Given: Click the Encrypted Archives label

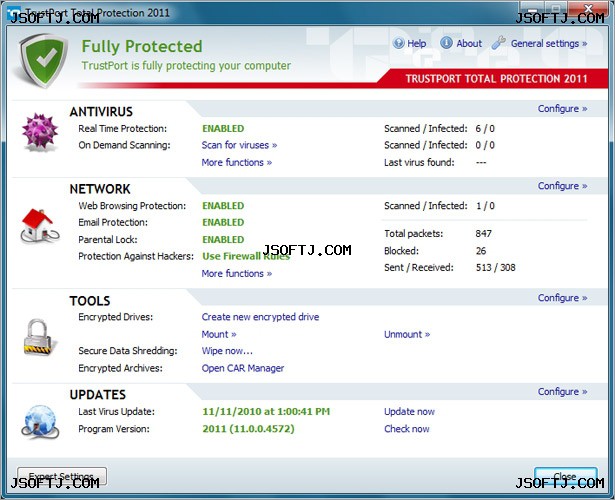Looking at the screenshot, I should click(120, 368).
